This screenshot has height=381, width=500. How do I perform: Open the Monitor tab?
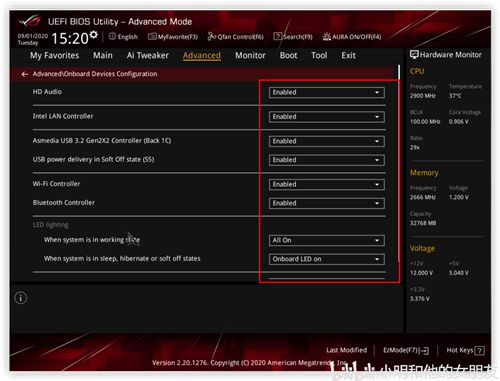pyautogui.click(x=250, y=55)
